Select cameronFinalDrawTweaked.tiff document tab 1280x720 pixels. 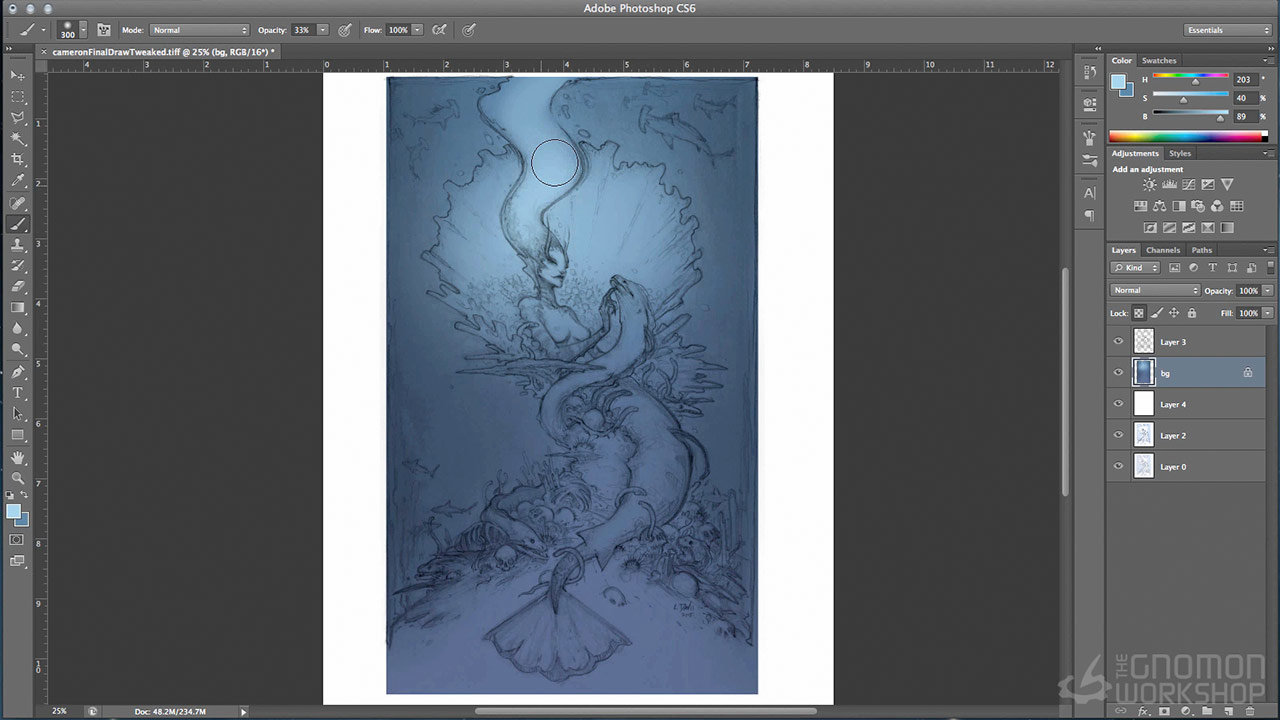click(x=163, y=51)
